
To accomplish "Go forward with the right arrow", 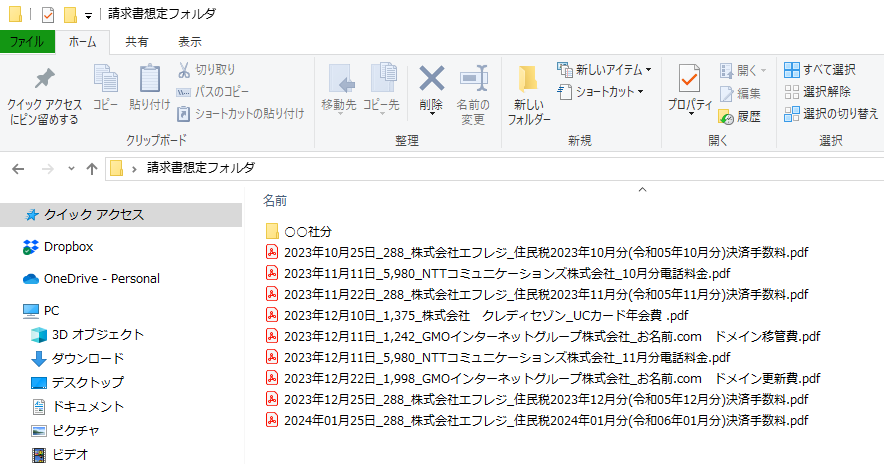I will [x=48, y=169].
